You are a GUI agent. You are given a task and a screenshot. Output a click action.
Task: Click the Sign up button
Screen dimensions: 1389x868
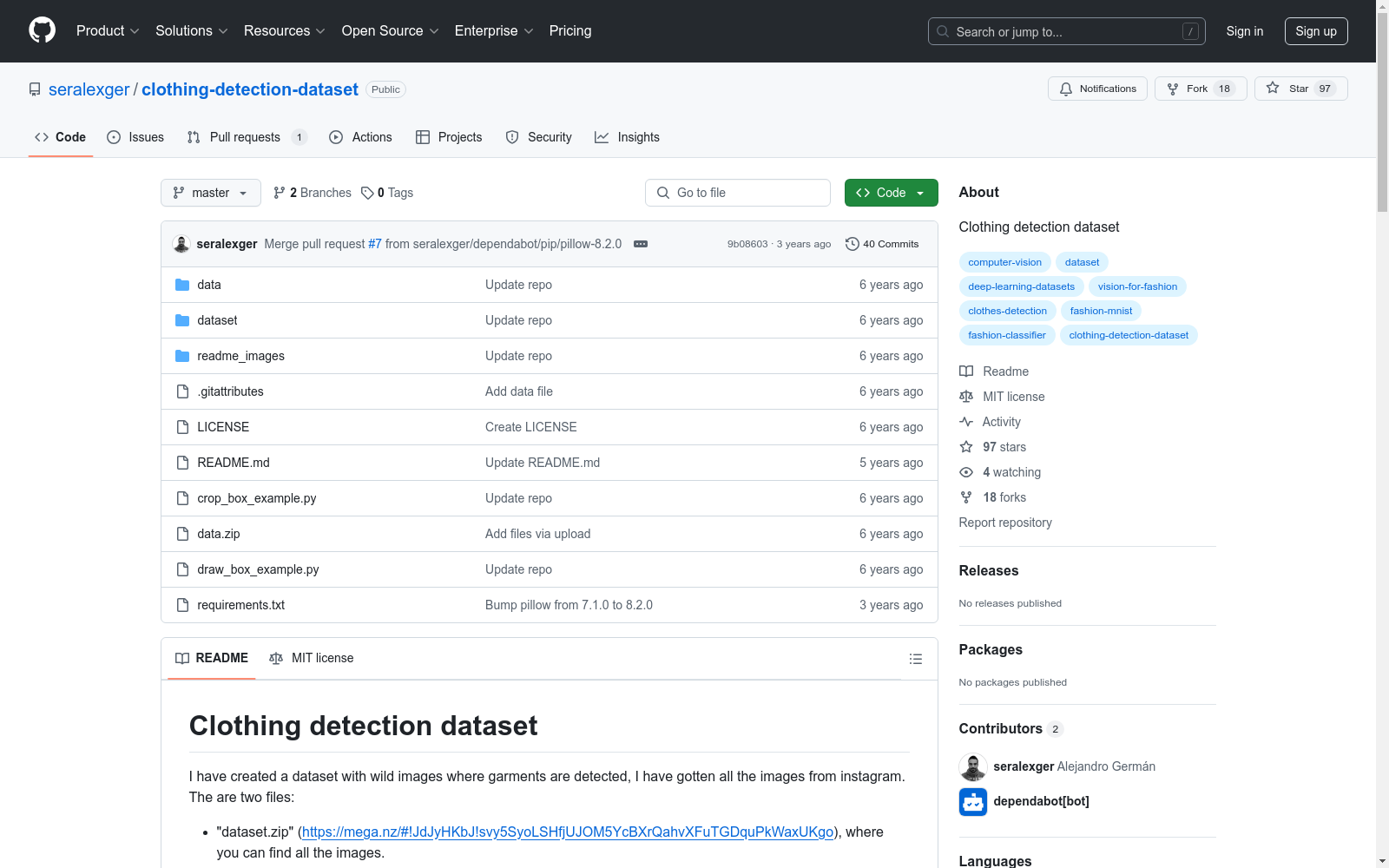pyautogui.click(x=1316, y=31)
